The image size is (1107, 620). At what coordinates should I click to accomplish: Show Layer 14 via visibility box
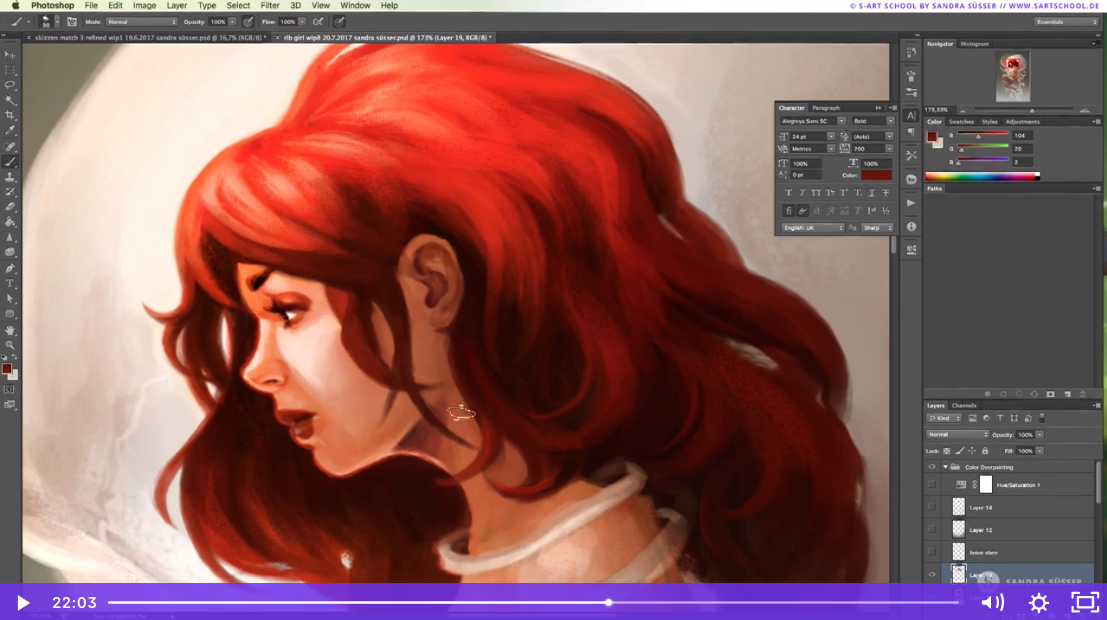tap(932, 507)
